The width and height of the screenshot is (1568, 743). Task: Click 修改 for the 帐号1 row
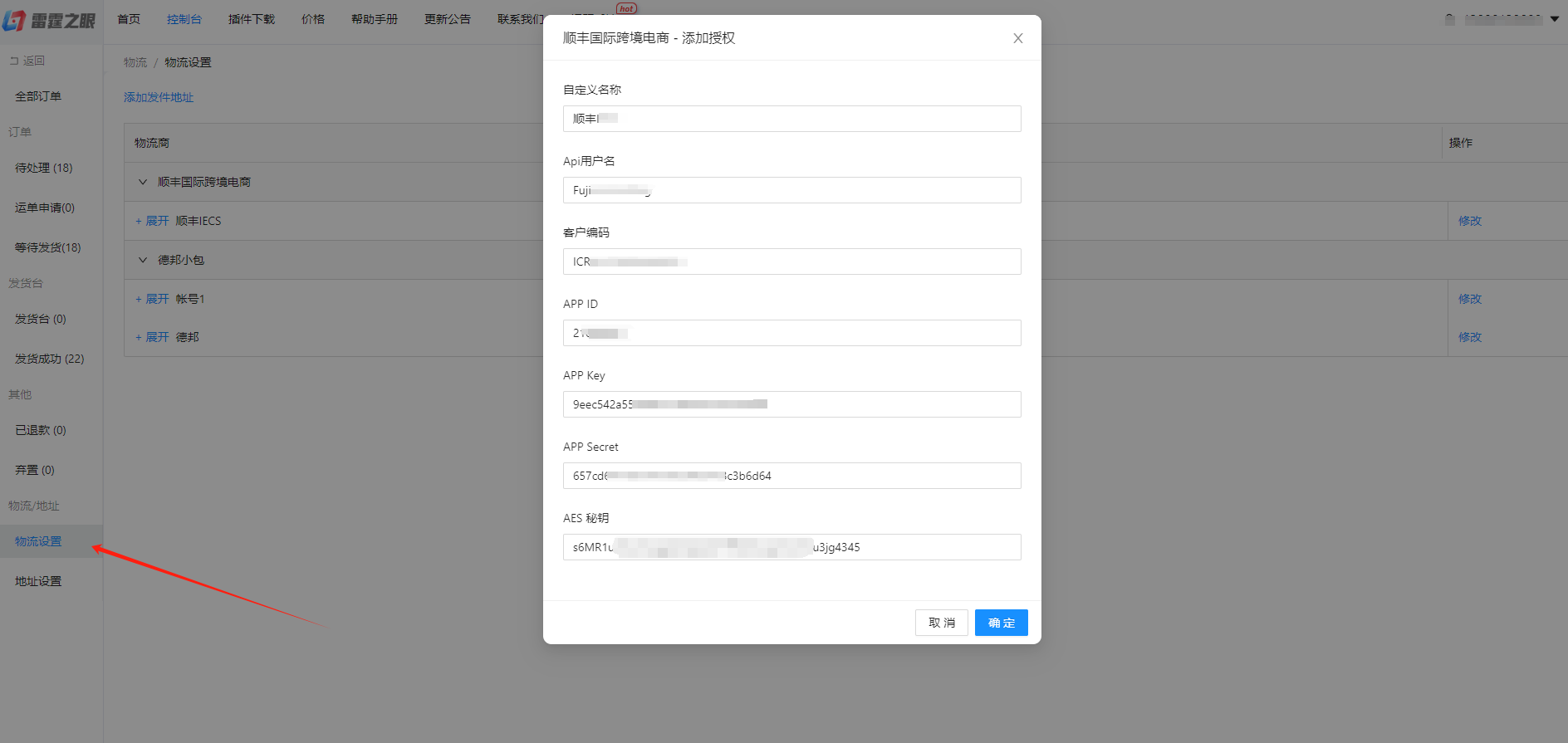tap(1470, 299)
